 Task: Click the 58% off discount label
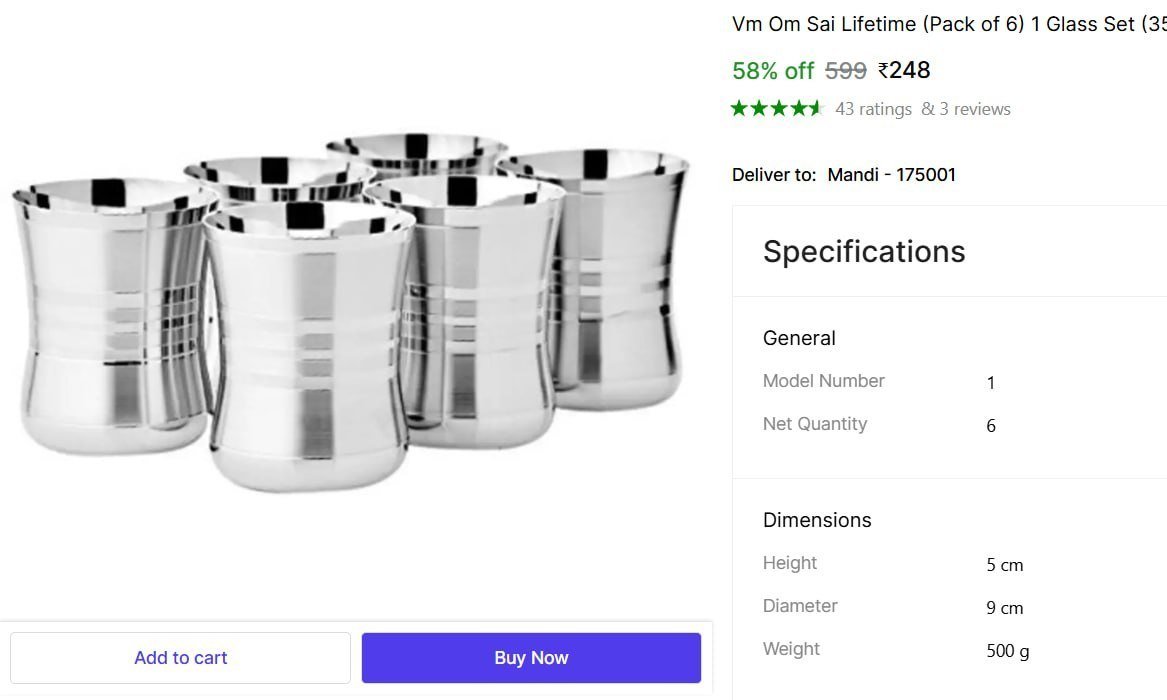pos(773,71)
